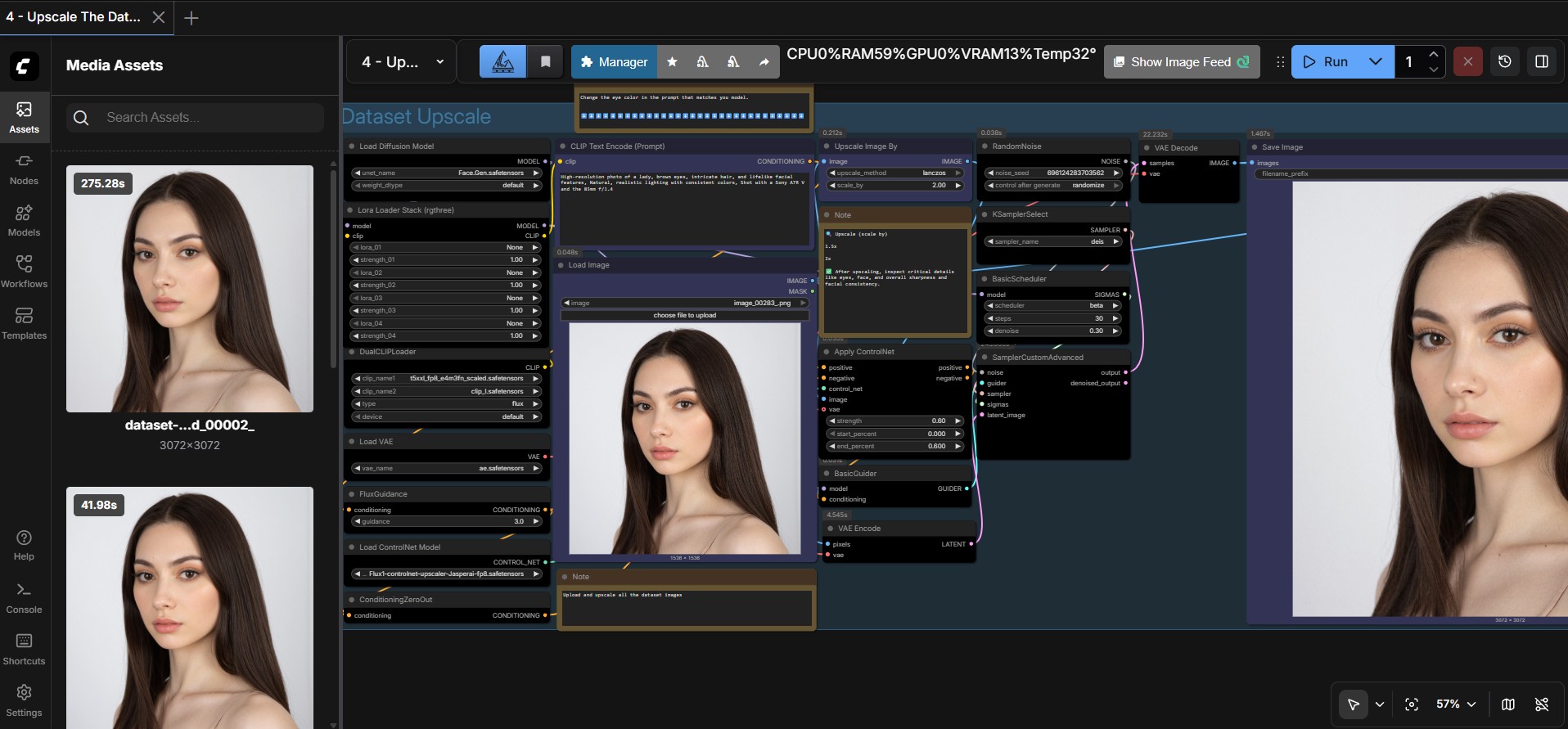
Task: Click Show Image Feed button
Action: [1182, 62]
